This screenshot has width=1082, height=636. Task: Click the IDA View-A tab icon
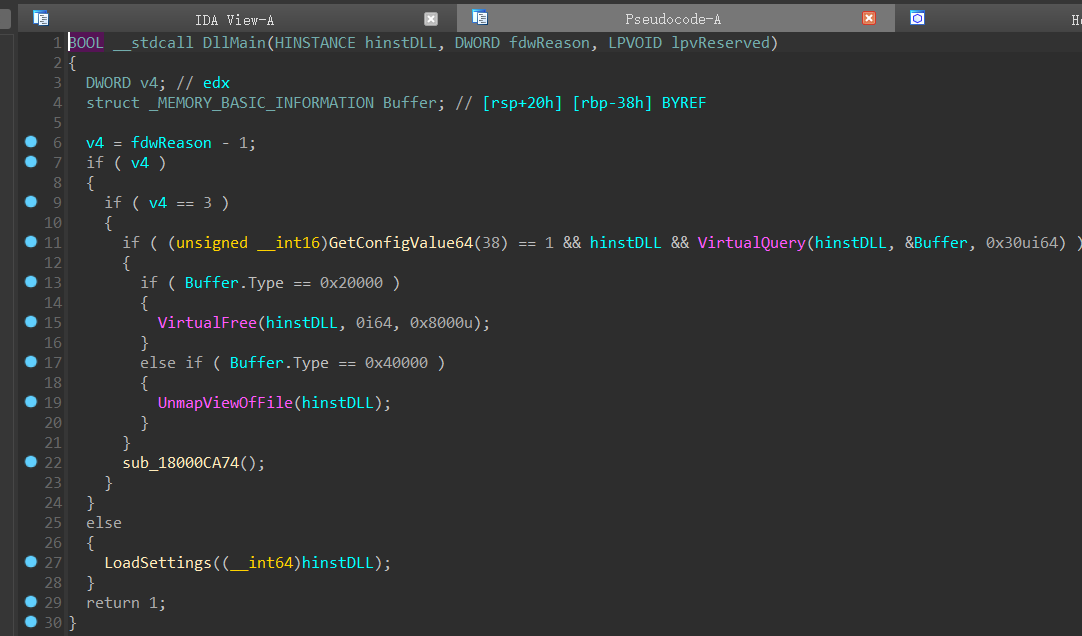tap(41, 18)
